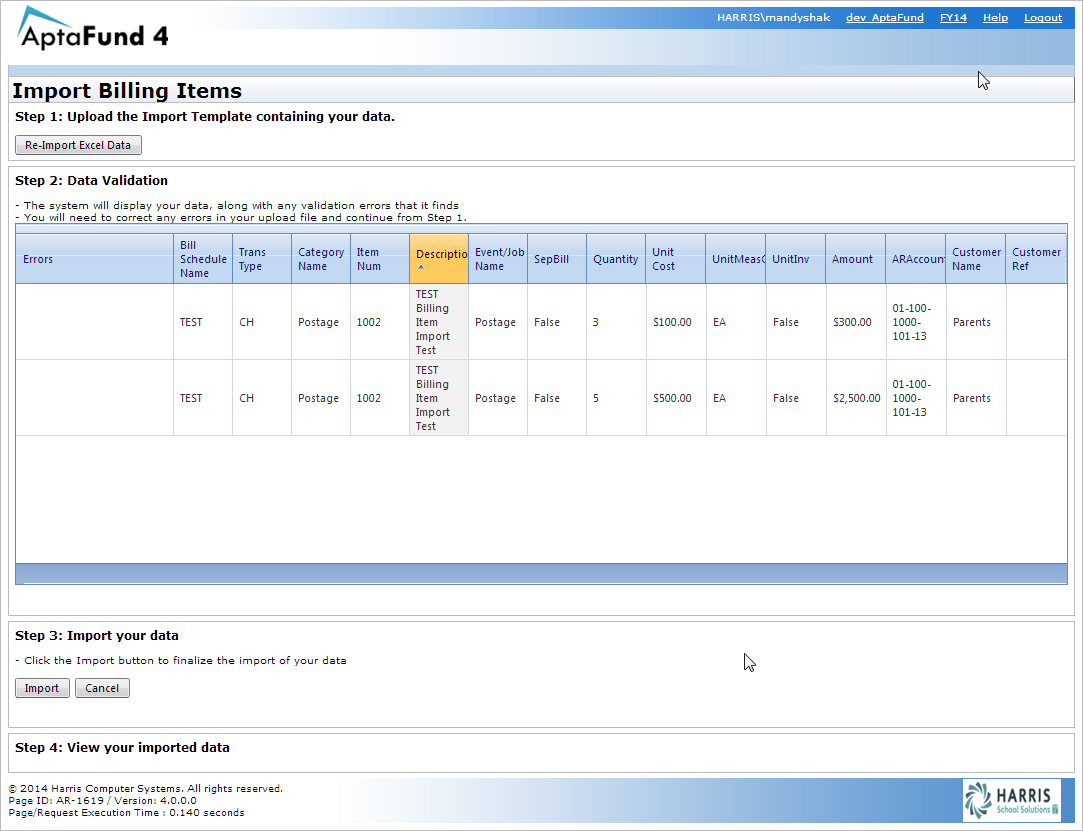Viewport: 1083px width, 831px height.
Task: Select Parents customer in the $2,500.00 row
Action: pos(976,398)
